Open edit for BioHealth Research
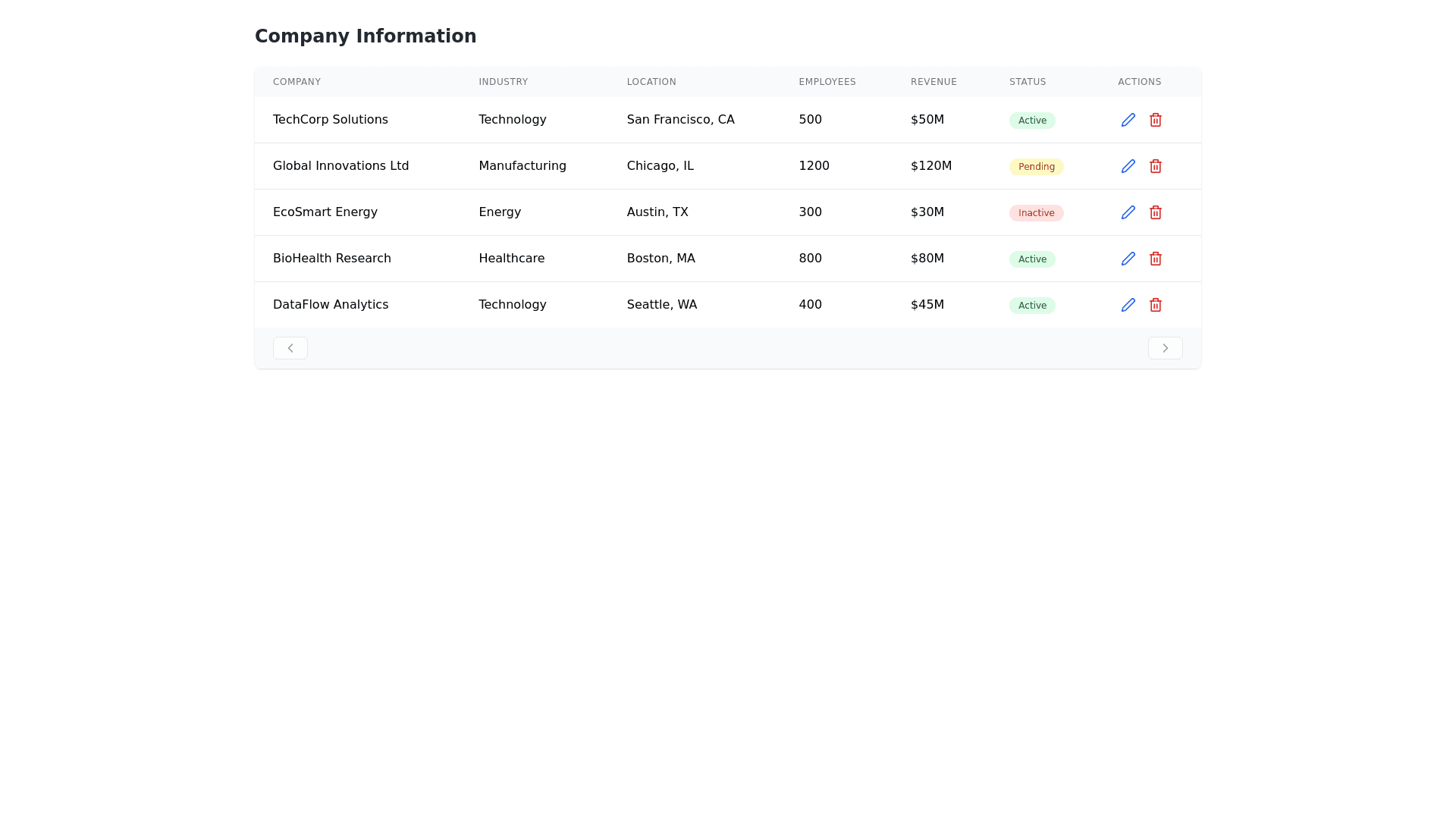Screen dimensions: 1456x819 1128,259
